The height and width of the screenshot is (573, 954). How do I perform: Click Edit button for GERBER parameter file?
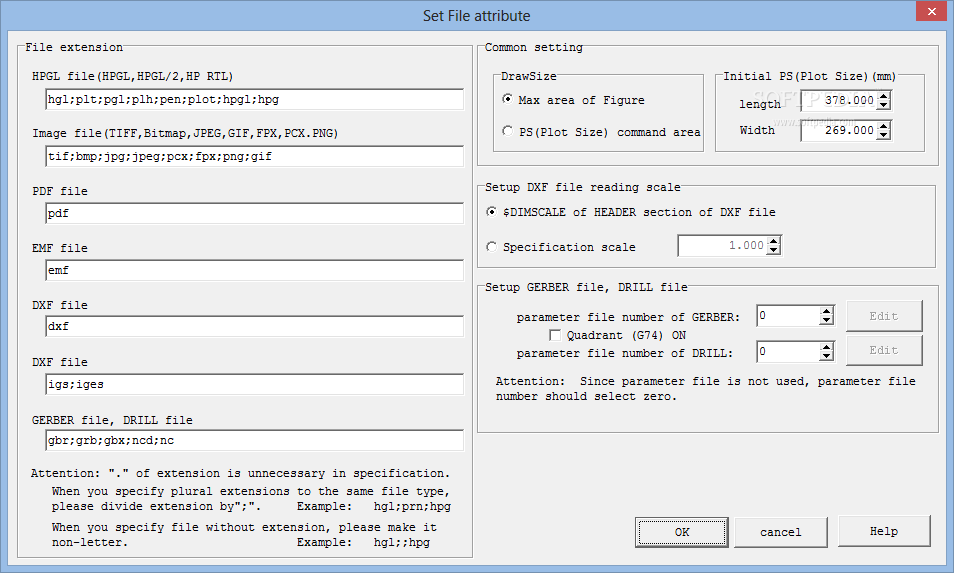click(x=884, y=316)
